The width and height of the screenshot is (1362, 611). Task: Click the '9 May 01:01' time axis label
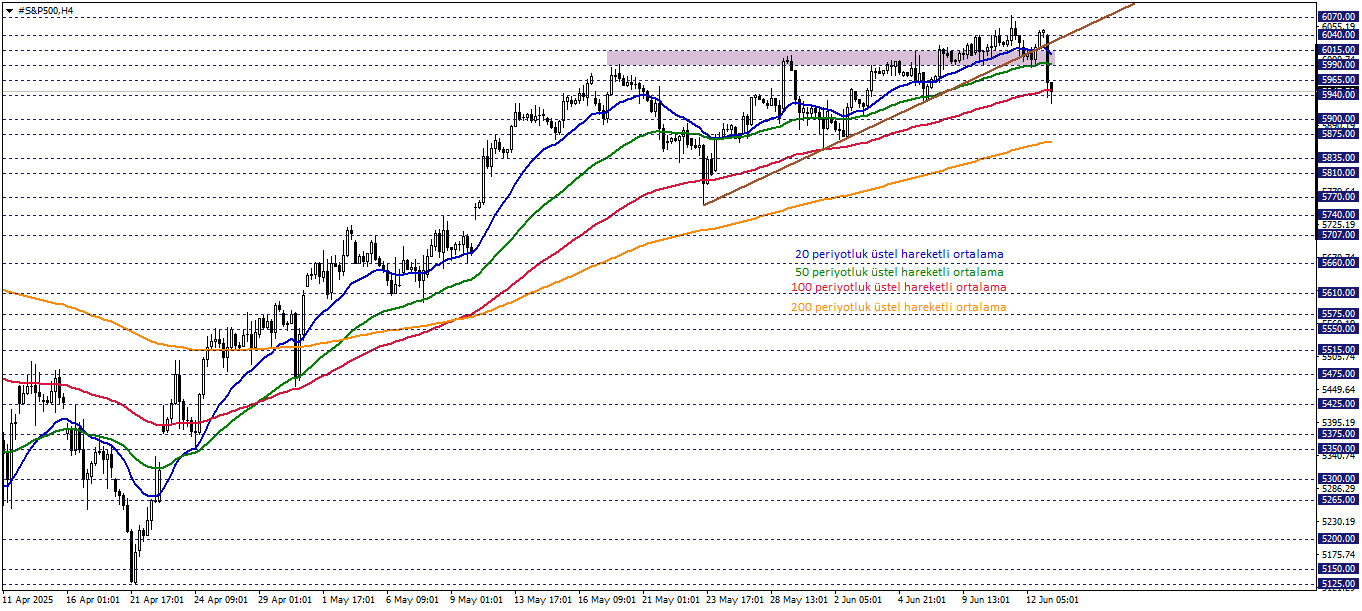477,600
